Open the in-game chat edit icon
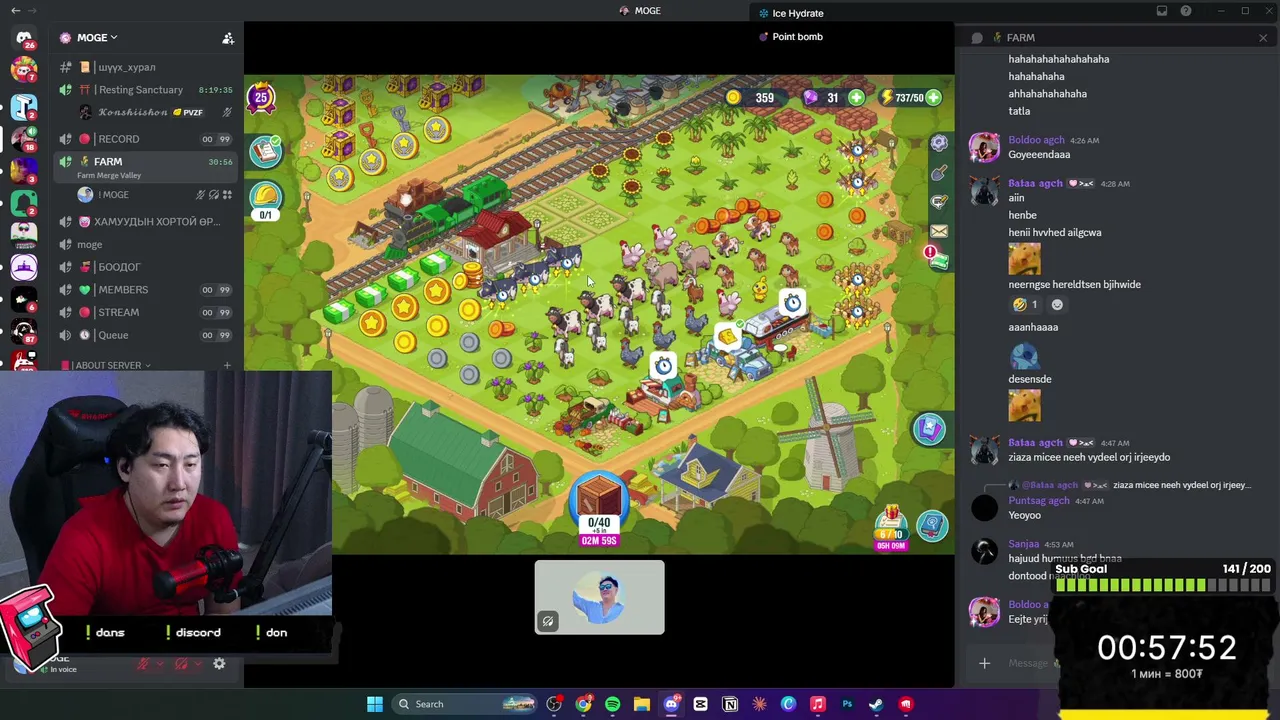Viewport: 1280px width, 720px height. tap(939, 202)
